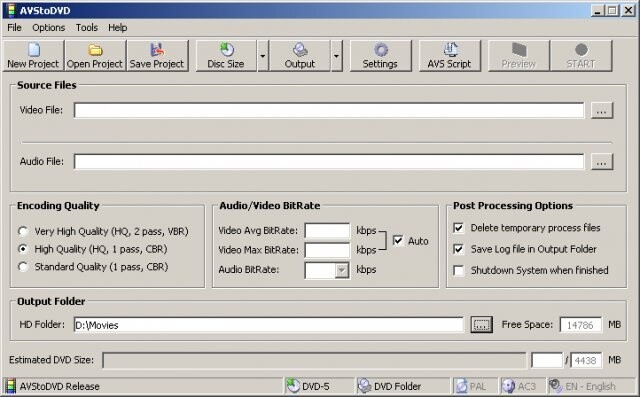This screenshot has width=640, height=397.
Task: Browse for an Audio File
Action: pyautogui.click(x=602, y=162)
